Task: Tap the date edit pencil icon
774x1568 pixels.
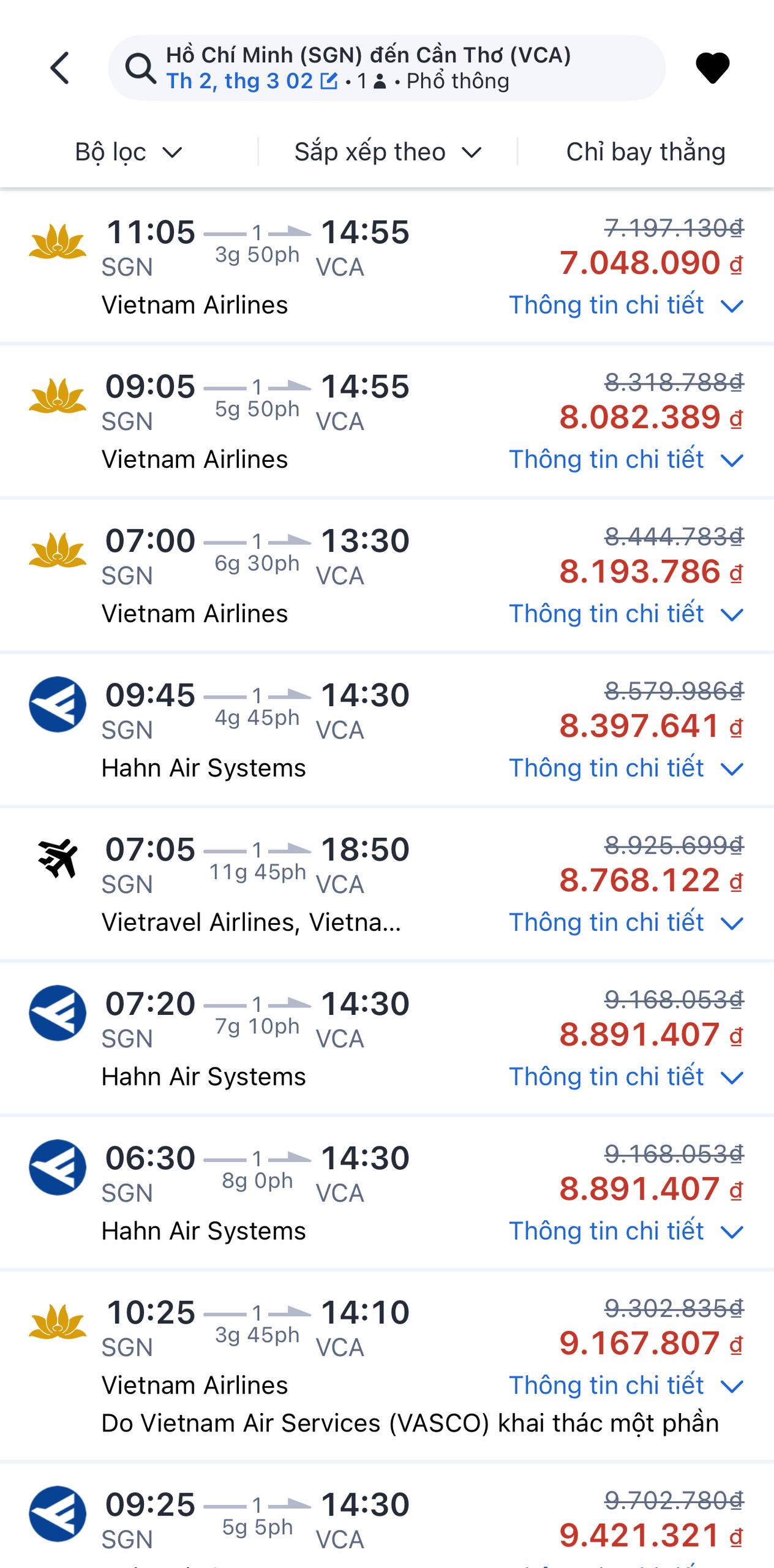Action: coord(329,81)
